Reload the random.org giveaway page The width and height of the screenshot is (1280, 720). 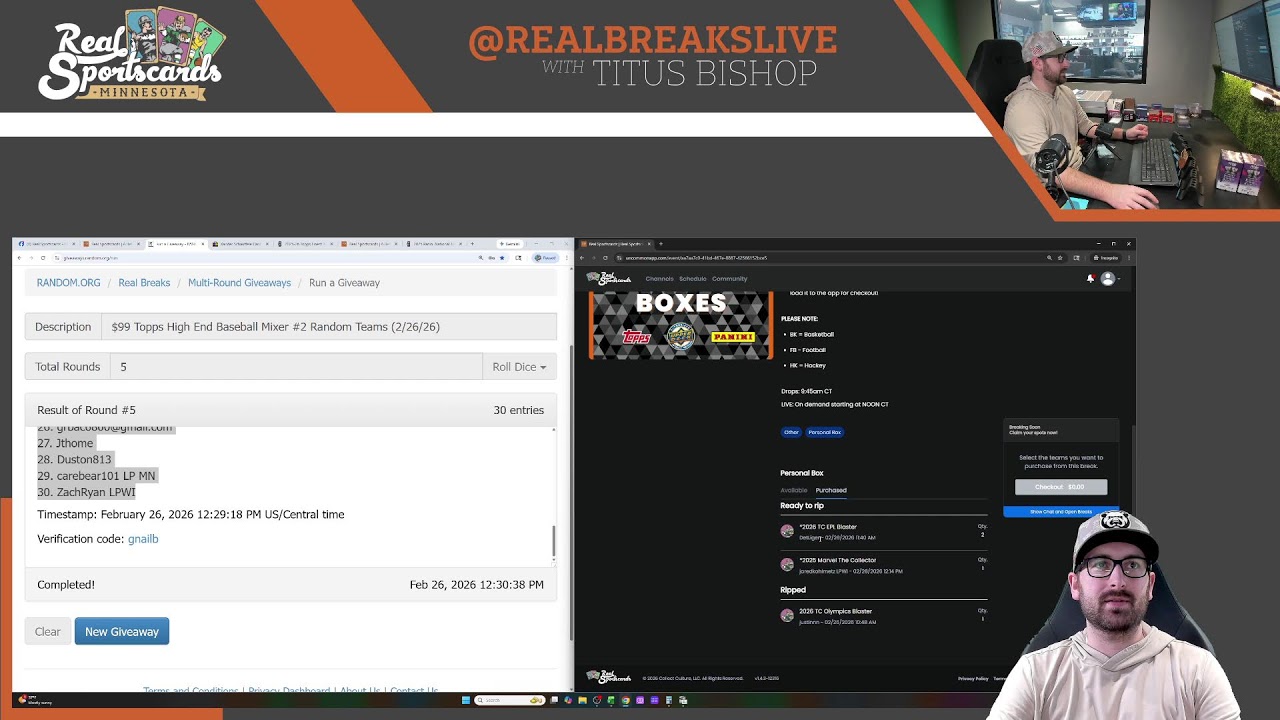pos(43,258)
